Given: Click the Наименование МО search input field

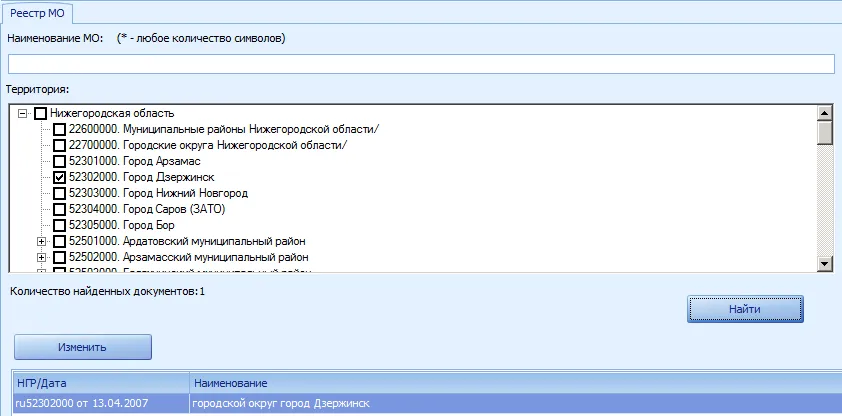Looking at the screenshot, I should [420, 64].
